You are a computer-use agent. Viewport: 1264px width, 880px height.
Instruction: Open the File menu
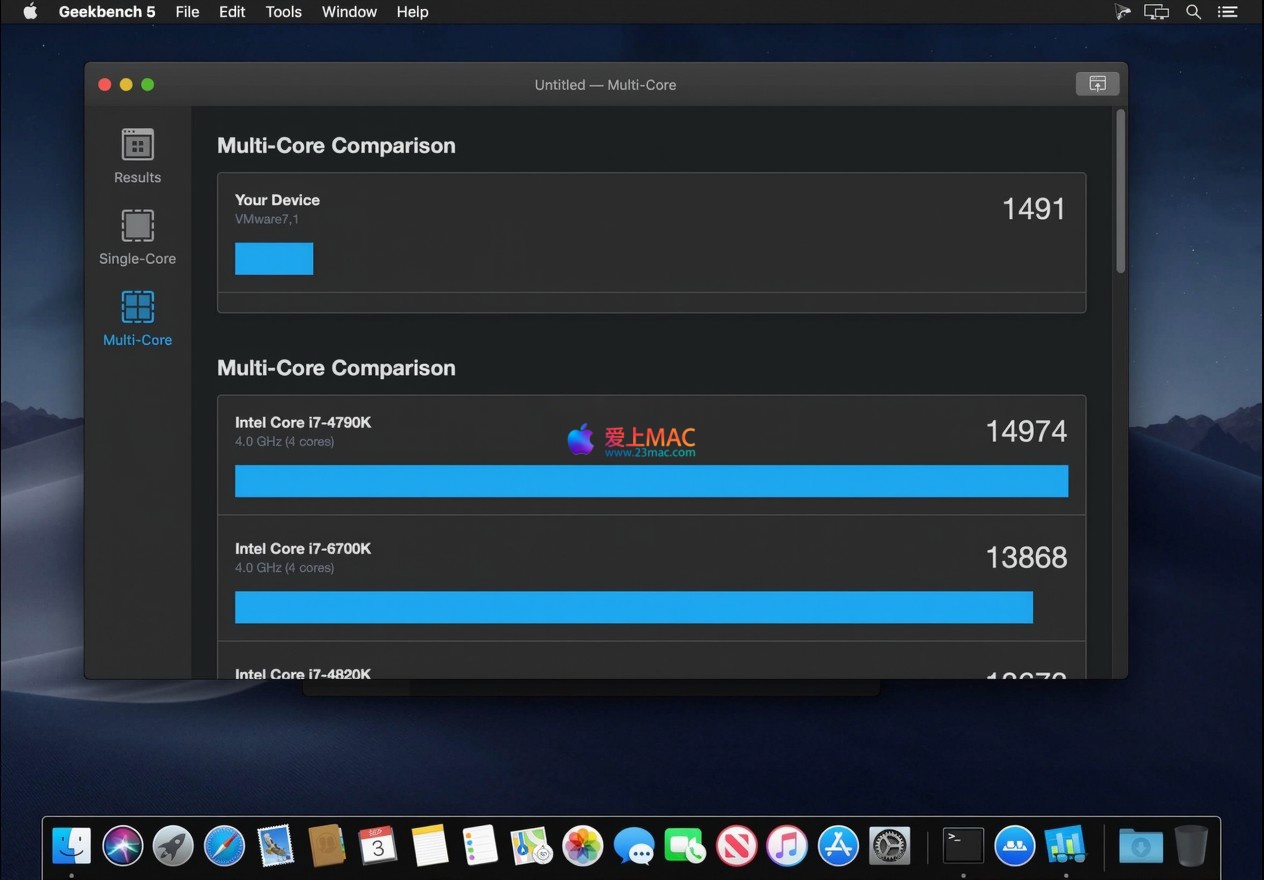(x=187, y=12)
